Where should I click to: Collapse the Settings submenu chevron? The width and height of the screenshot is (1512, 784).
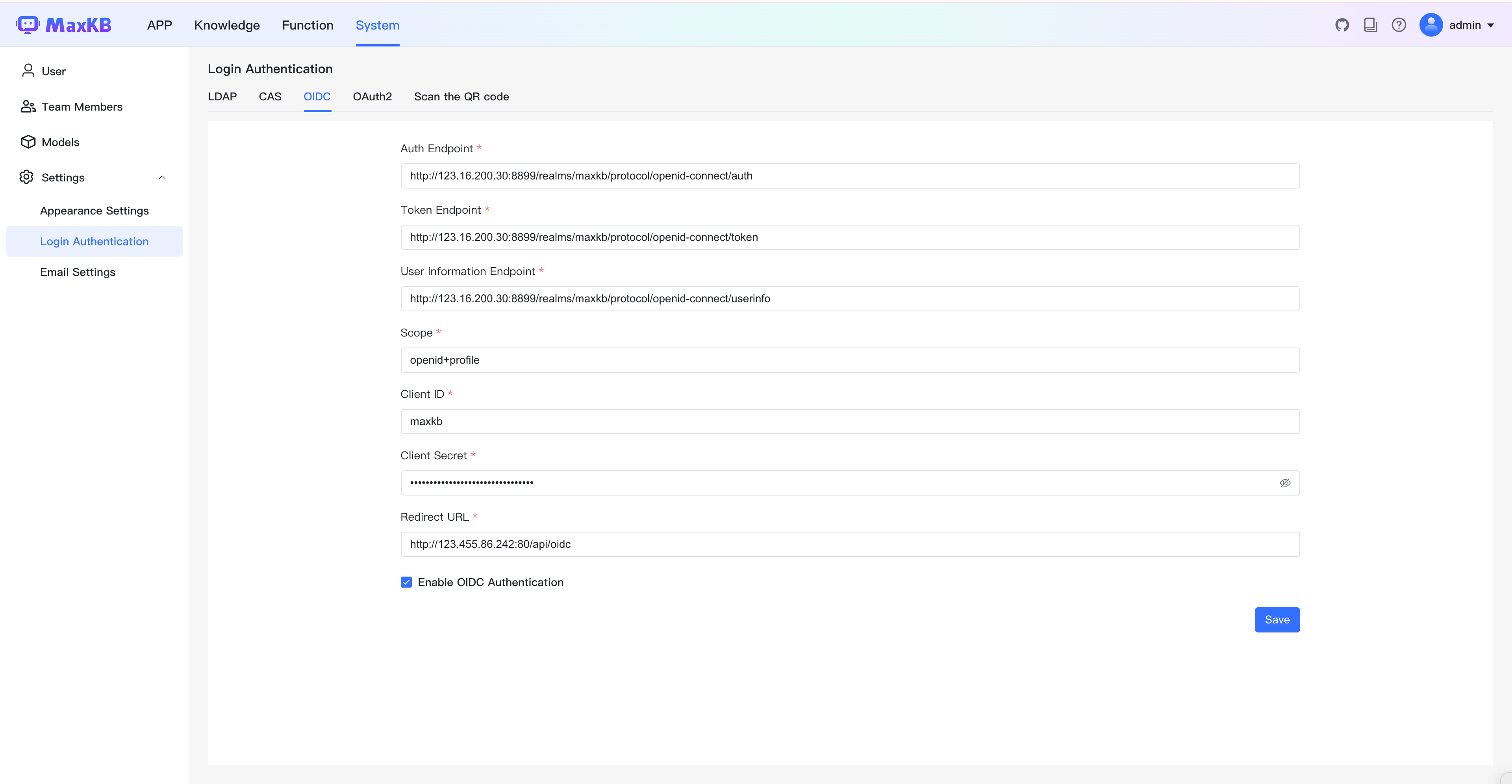tap(163, 177)
